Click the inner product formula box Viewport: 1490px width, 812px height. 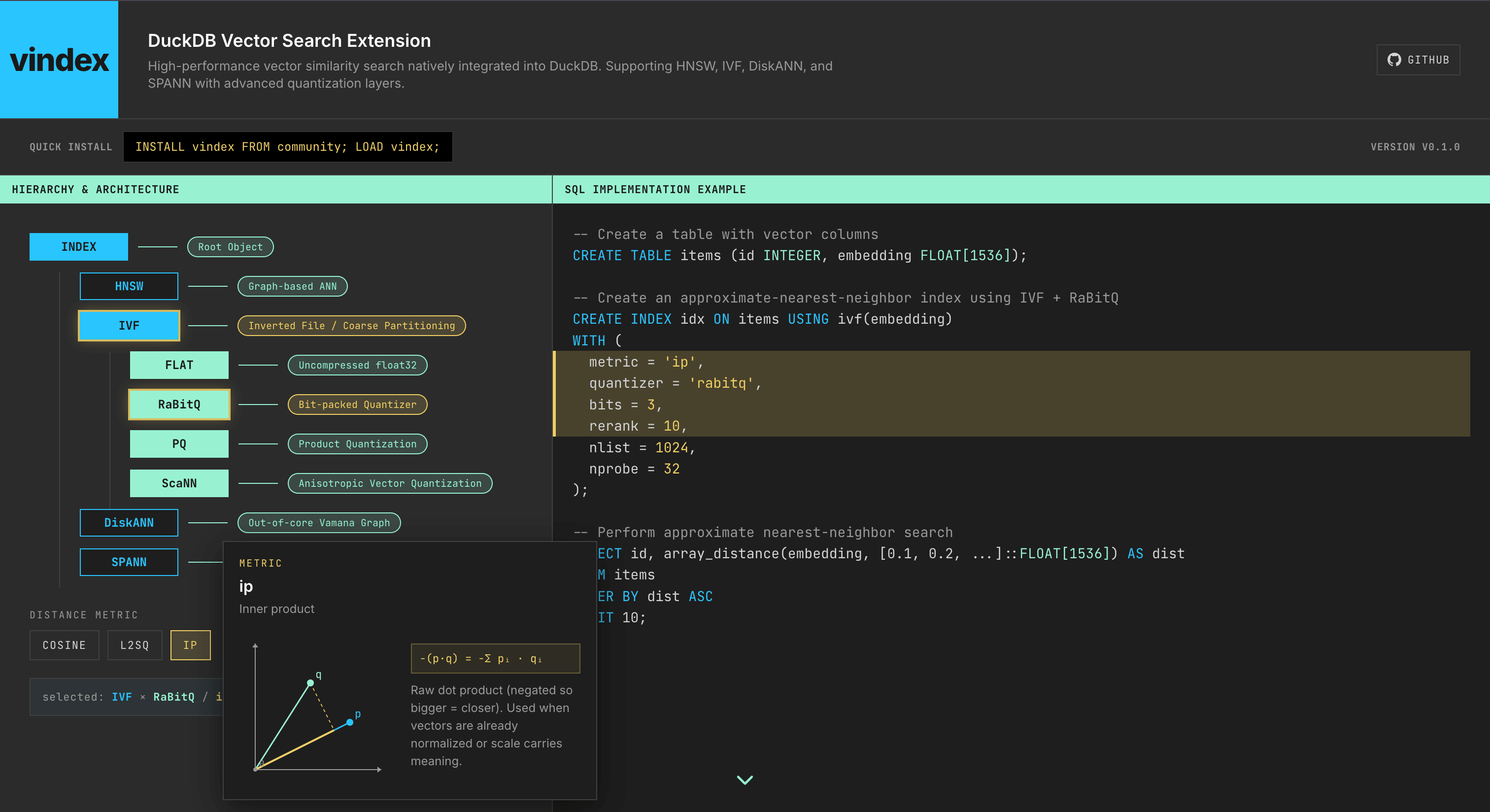495,658
